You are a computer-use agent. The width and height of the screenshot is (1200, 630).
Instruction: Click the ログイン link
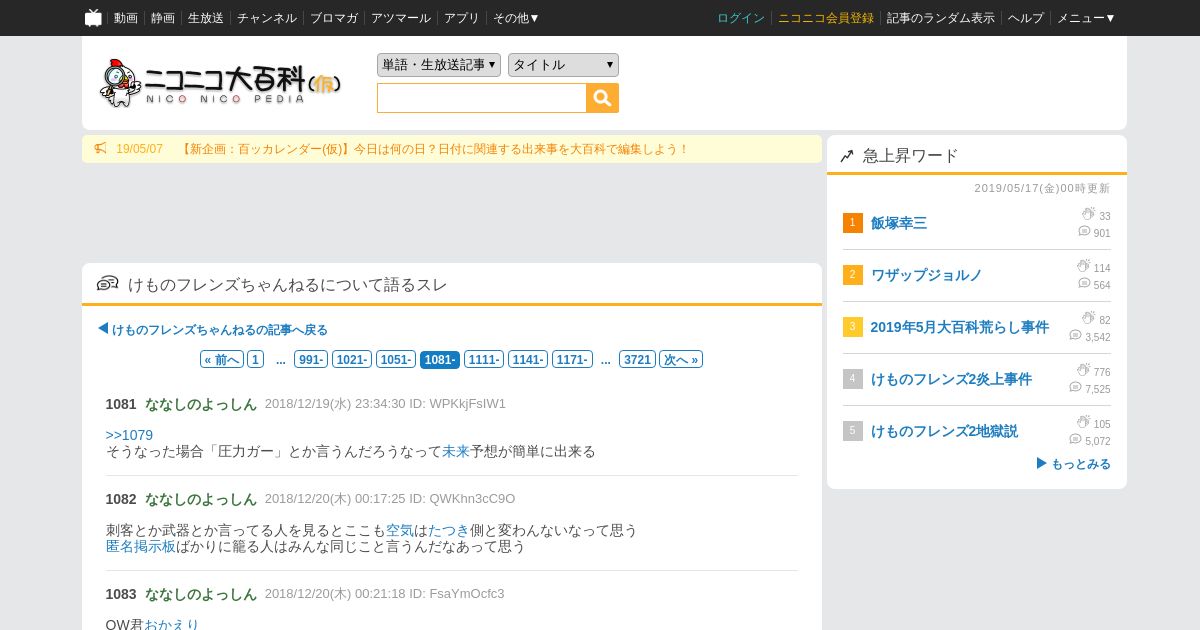coord(741,18)
